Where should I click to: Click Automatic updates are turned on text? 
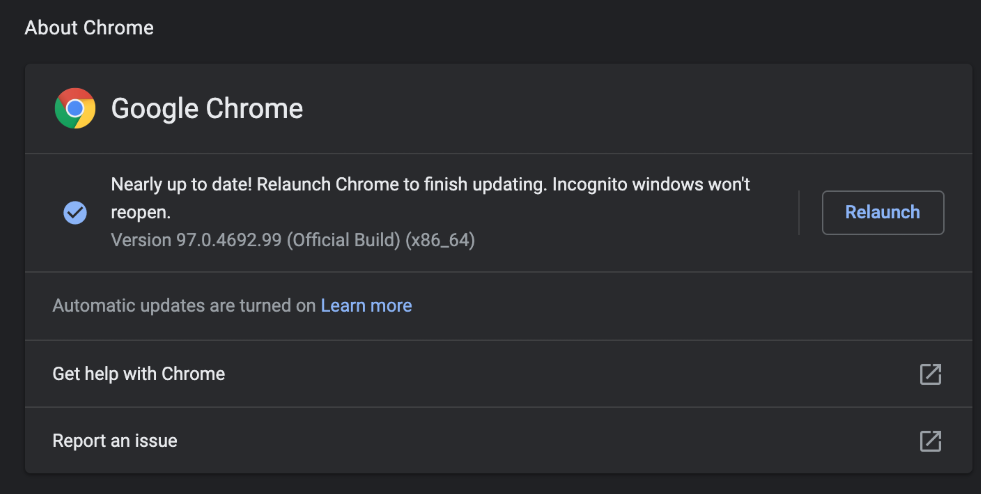point(184,306)
